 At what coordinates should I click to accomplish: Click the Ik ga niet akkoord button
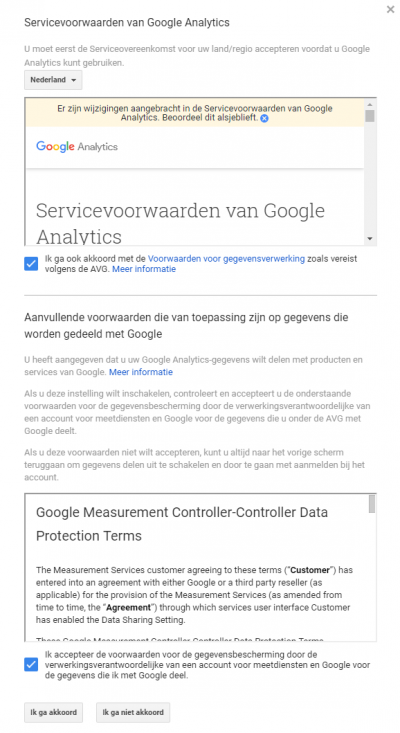pyautogui.click(x=133, y=712)
